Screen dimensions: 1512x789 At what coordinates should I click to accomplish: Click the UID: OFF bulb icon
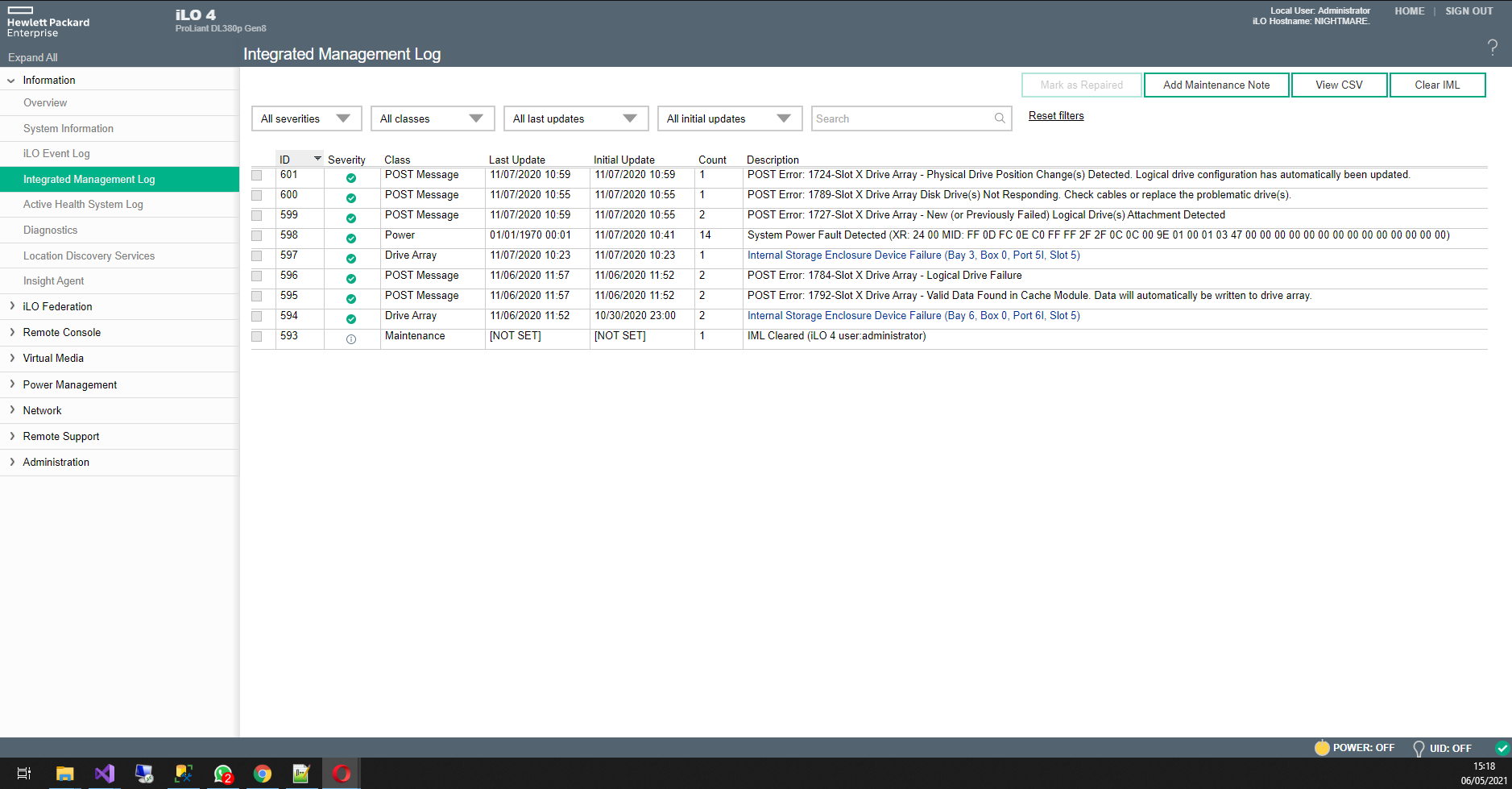pos(1419,749)
